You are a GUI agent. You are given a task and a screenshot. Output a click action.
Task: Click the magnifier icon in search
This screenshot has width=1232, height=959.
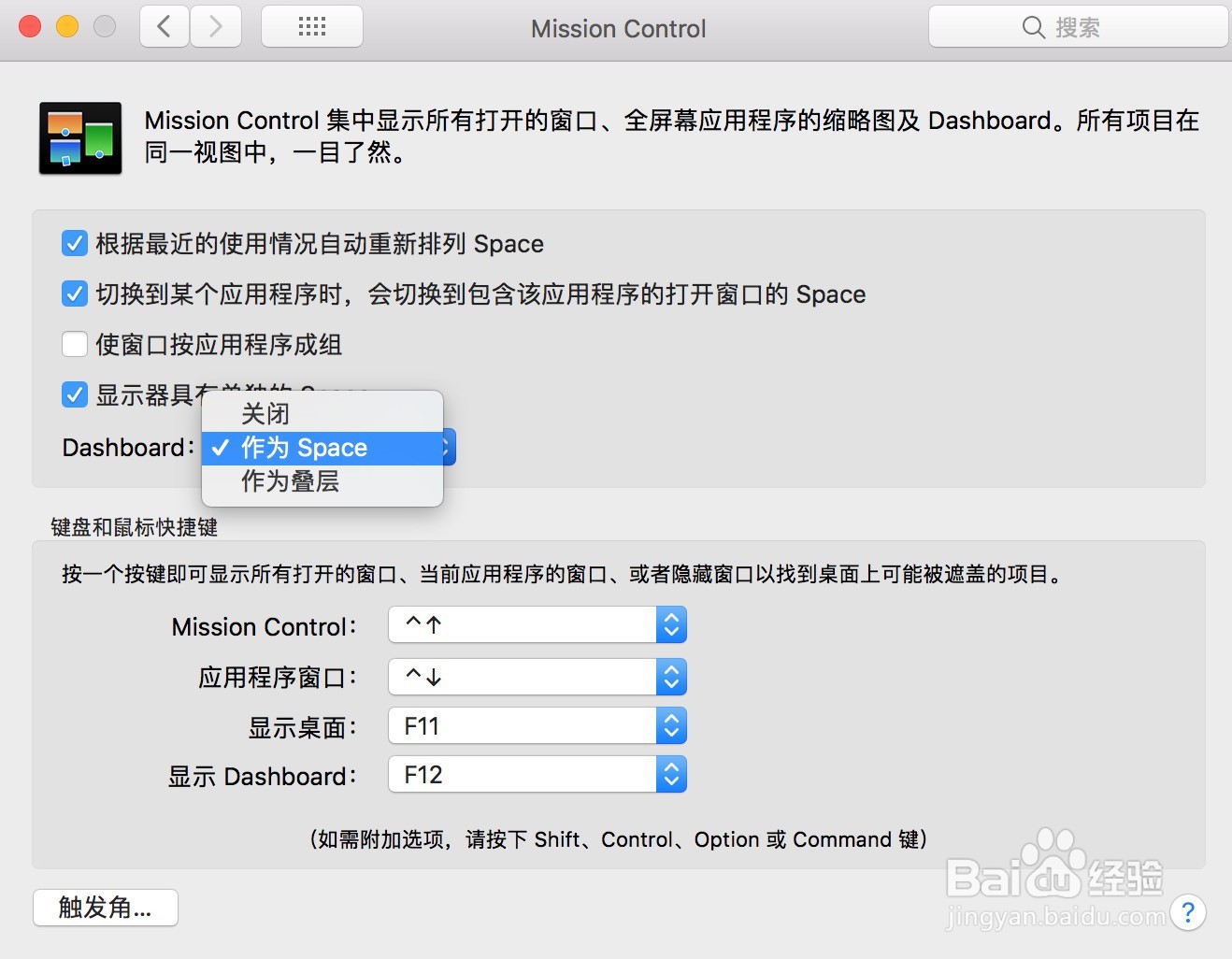point(1033,27)
